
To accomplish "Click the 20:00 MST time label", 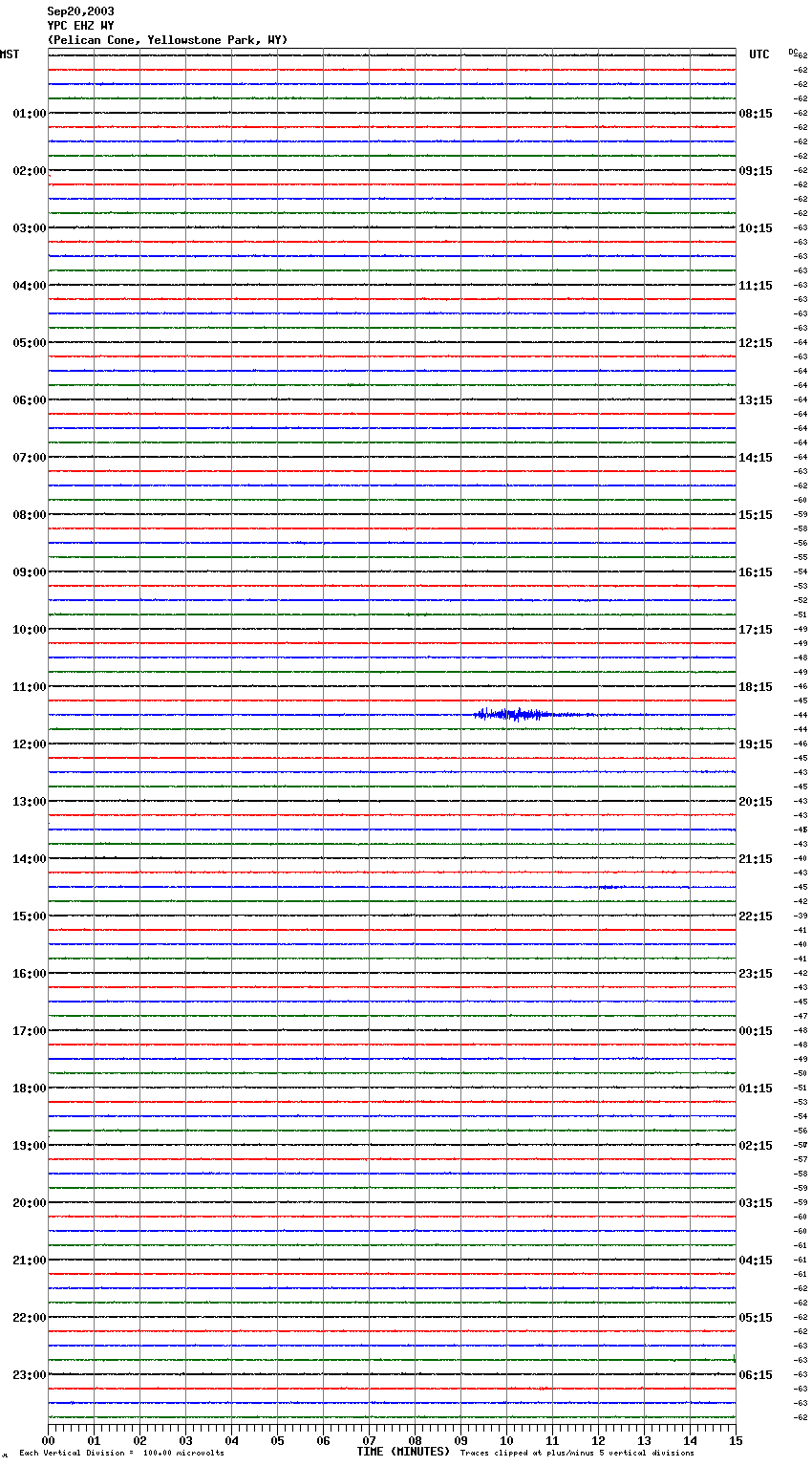I will pos(29,1203).
